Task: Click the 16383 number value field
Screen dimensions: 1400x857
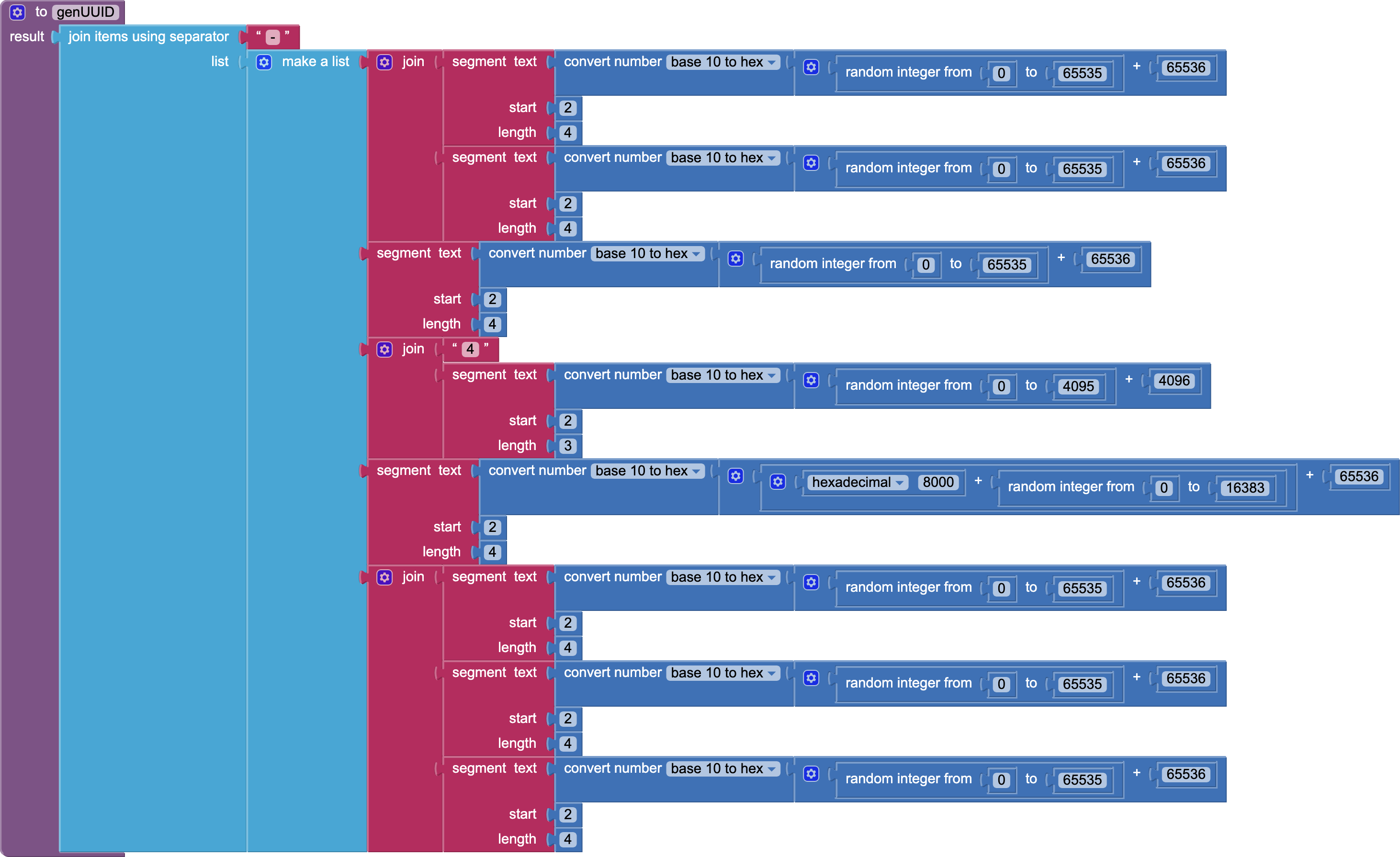Action: coord(1244,487)
